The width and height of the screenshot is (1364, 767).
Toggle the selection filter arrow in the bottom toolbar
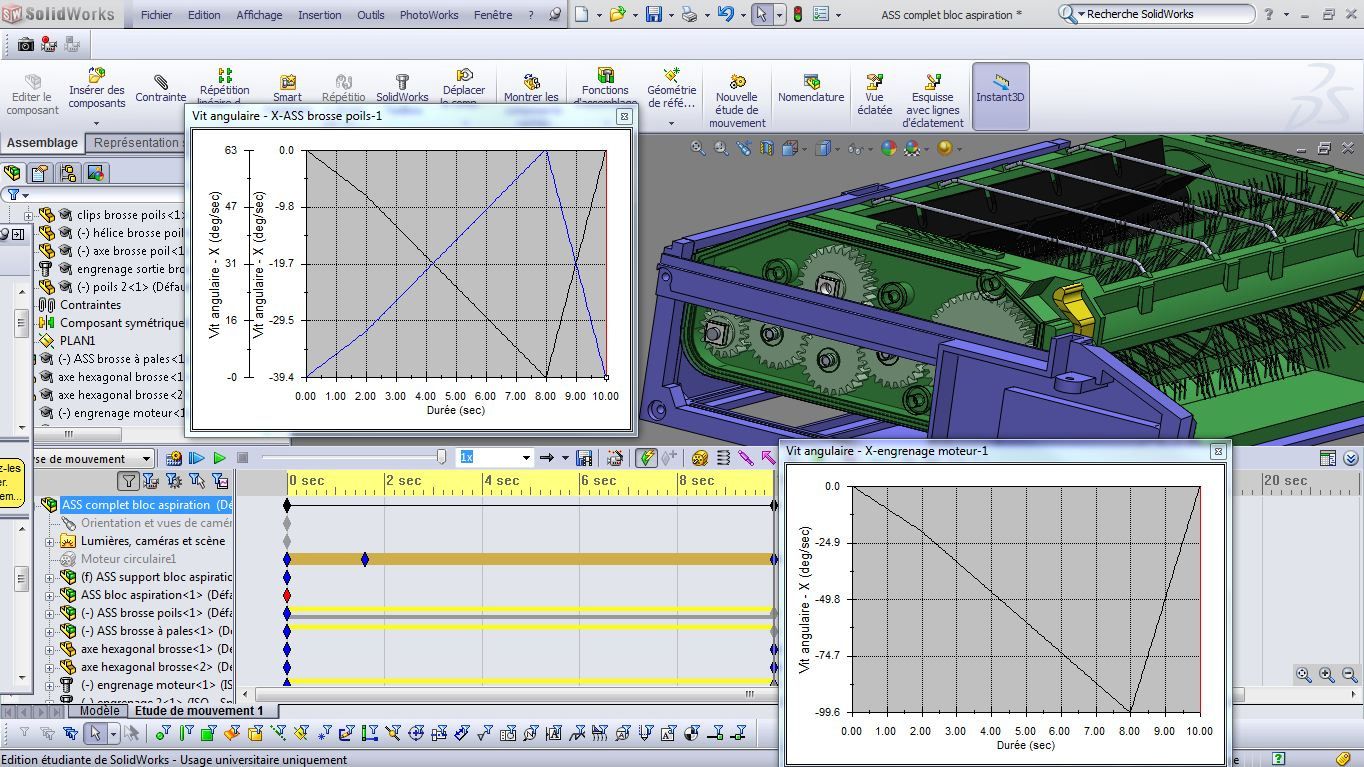coord(95,733)
